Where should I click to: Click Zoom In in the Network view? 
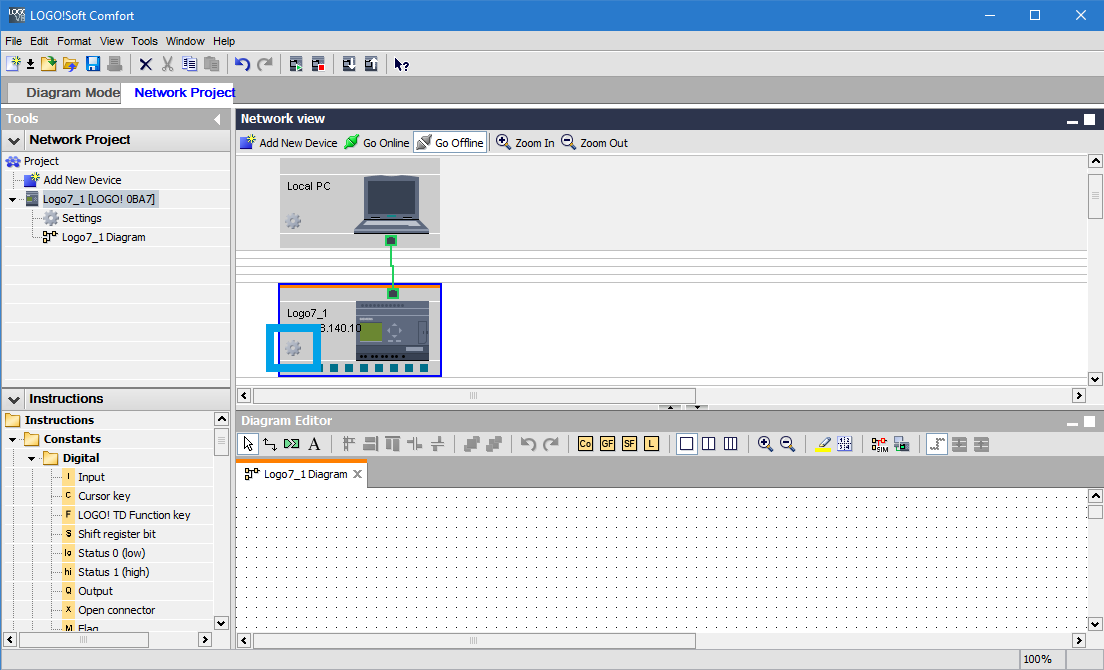(x=525, y=143)
